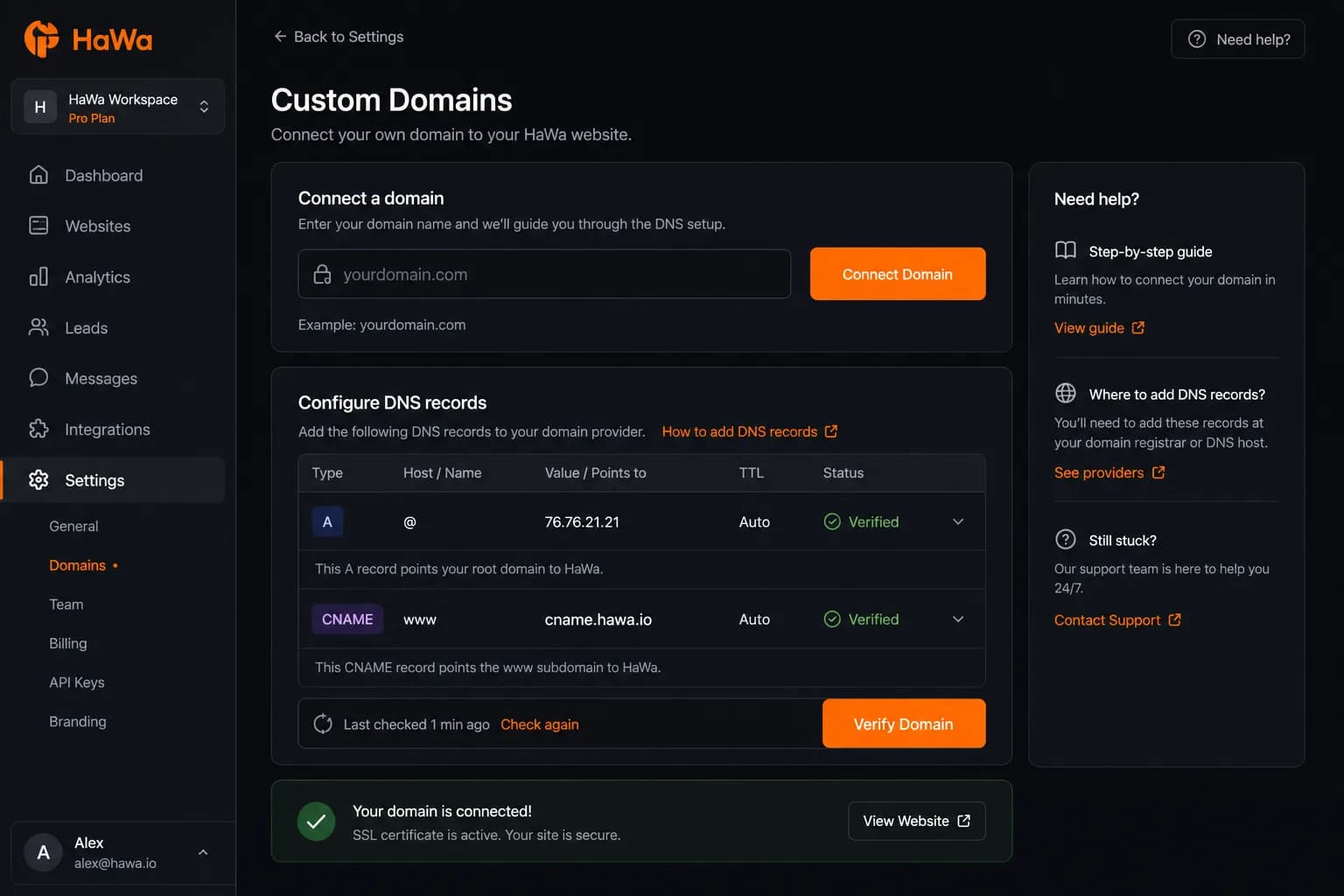Select Domains settings sub-item
The height and width of the screenshot is (896, 1344).
point(77,565)
